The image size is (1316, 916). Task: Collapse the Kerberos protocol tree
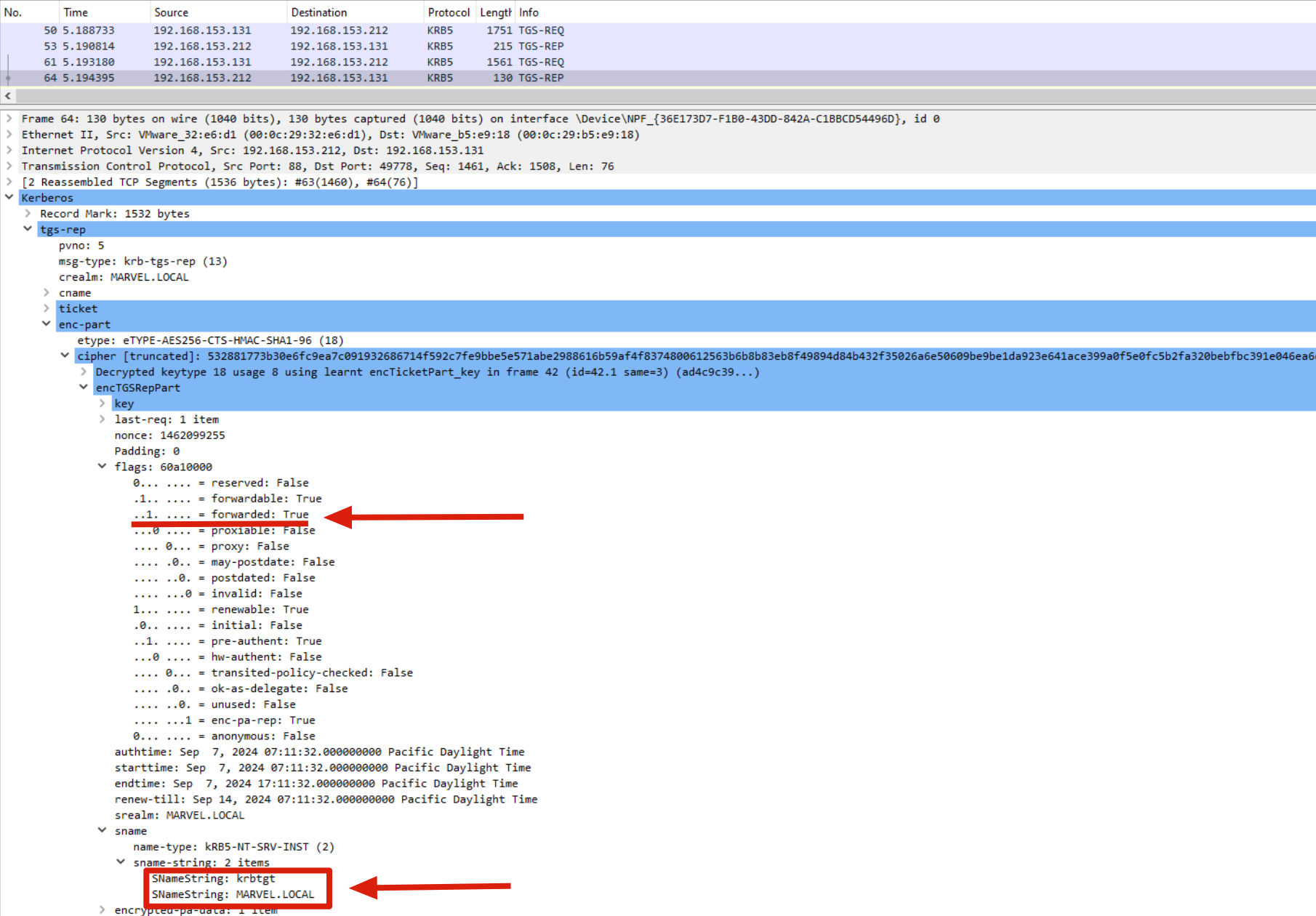(x=9, y=198)
